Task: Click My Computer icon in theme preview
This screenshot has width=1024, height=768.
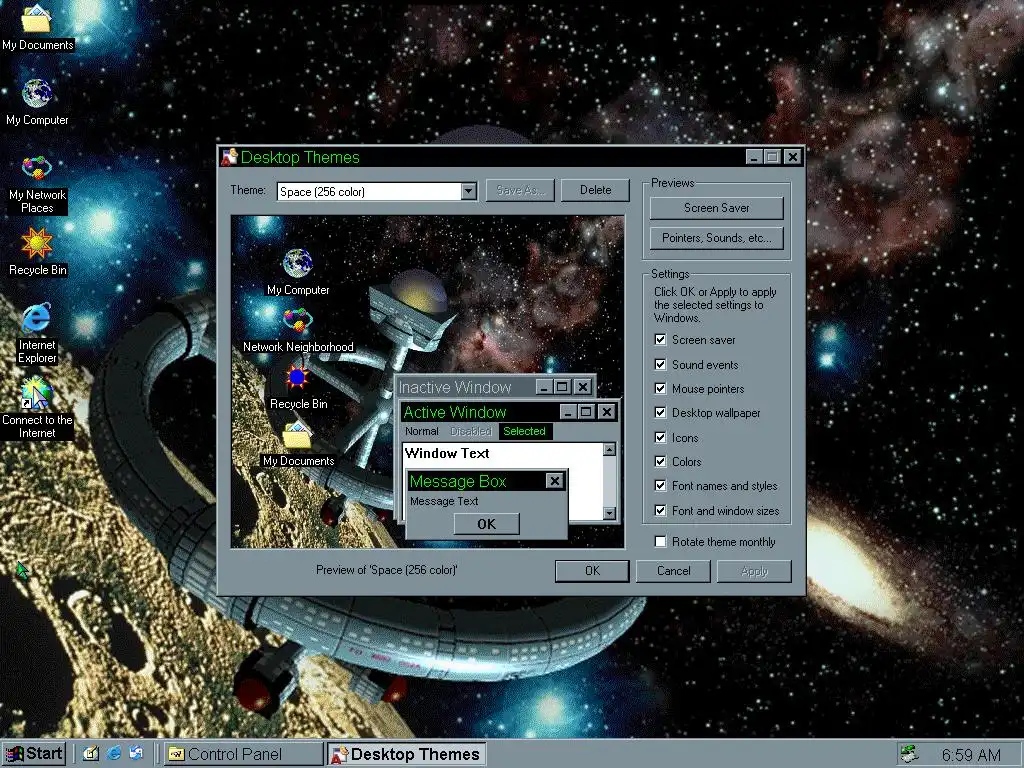Action: coord(298,264)
